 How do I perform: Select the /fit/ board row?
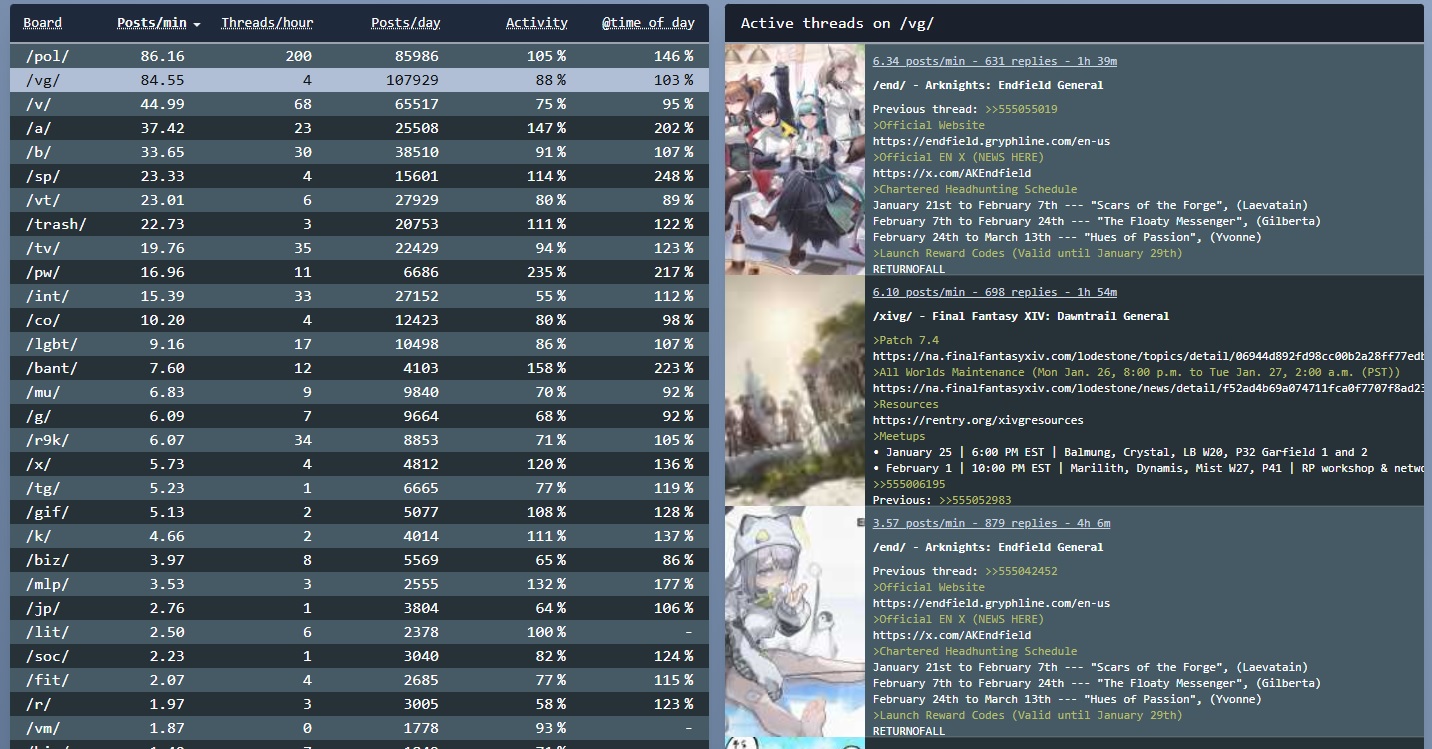pyautogui.click(x=359, y=680)
